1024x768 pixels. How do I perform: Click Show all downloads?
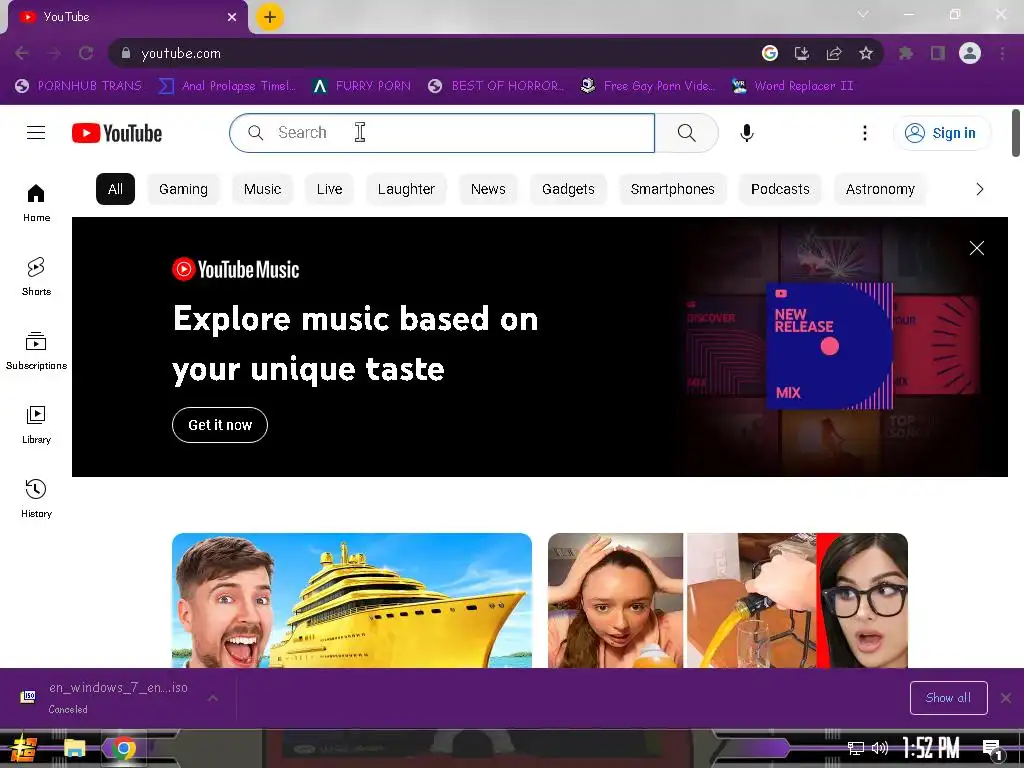tap(948, 697)
